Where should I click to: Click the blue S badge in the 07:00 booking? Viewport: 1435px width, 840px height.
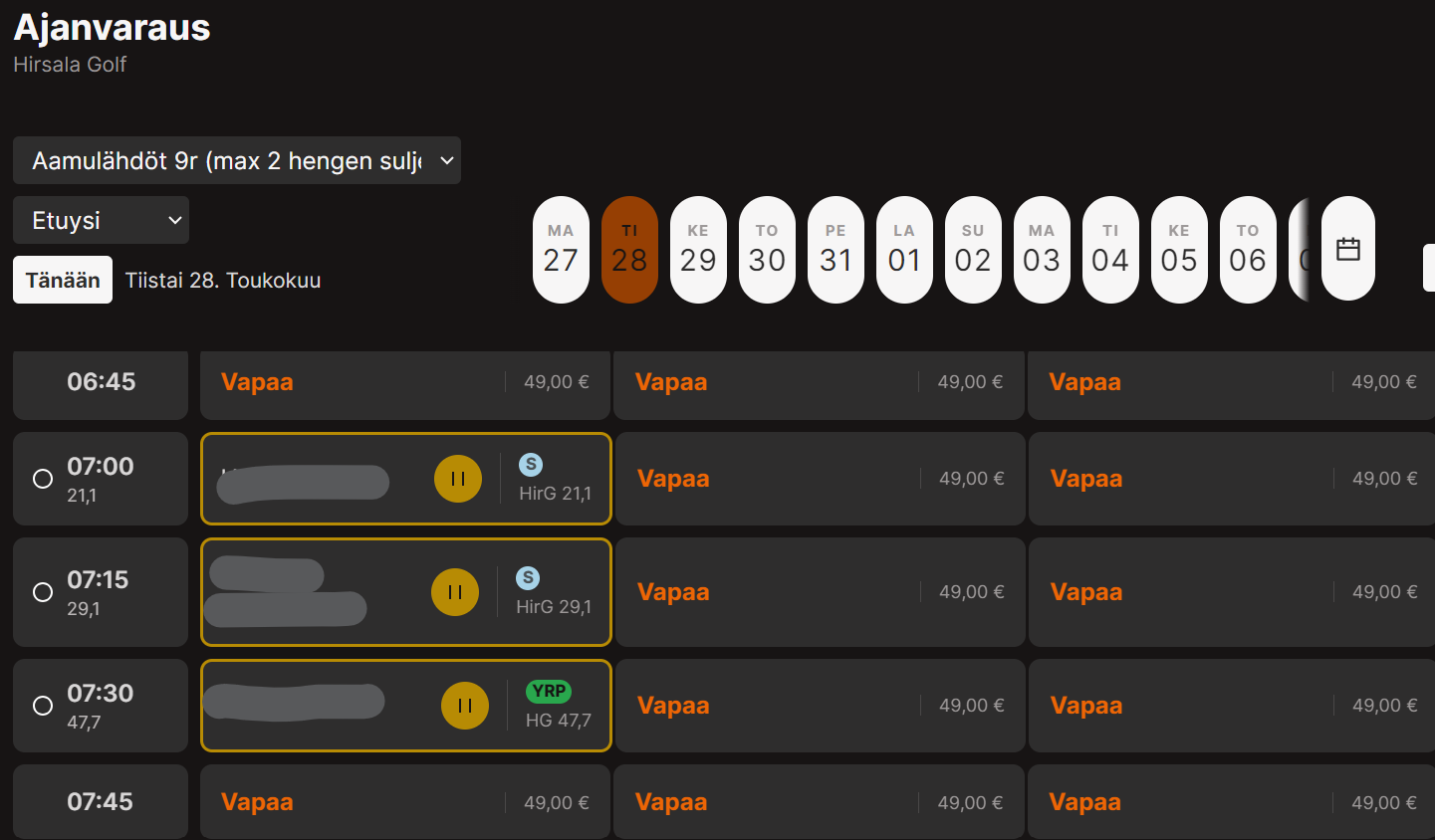pyautogui.click(x=531, y=464)
